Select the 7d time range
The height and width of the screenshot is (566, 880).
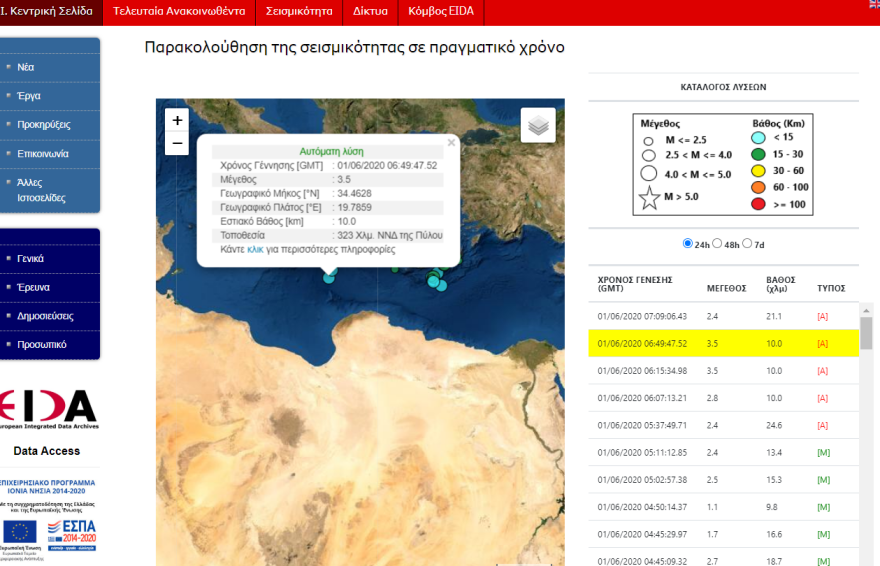point(747,243)
